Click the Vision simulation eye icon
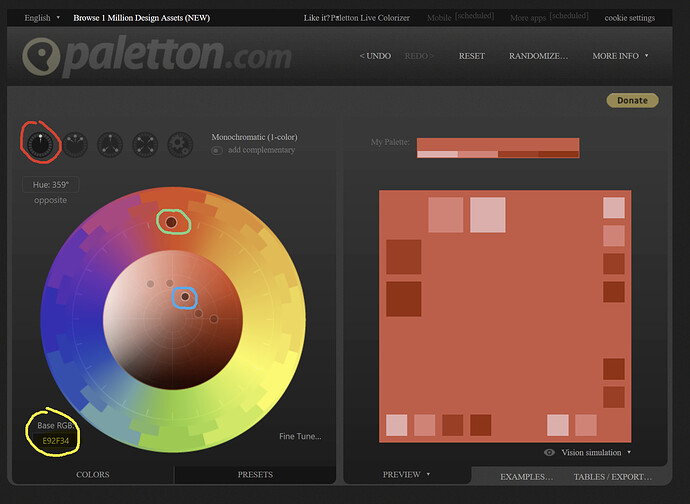The width and height of the screenshot is (690, 504). pos(549,452)
